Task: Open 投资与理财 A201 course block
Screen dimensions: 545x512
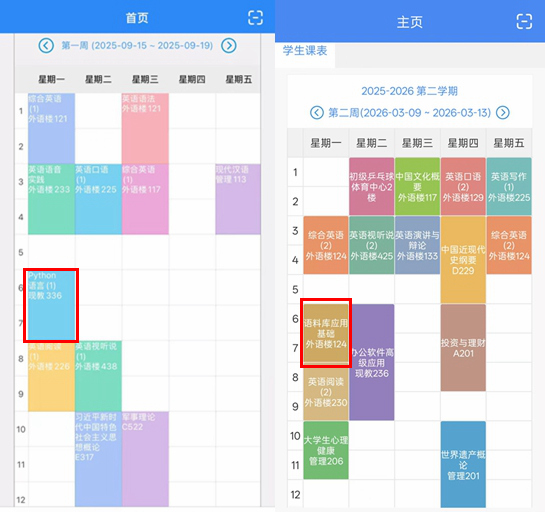Action: [463, 348]
